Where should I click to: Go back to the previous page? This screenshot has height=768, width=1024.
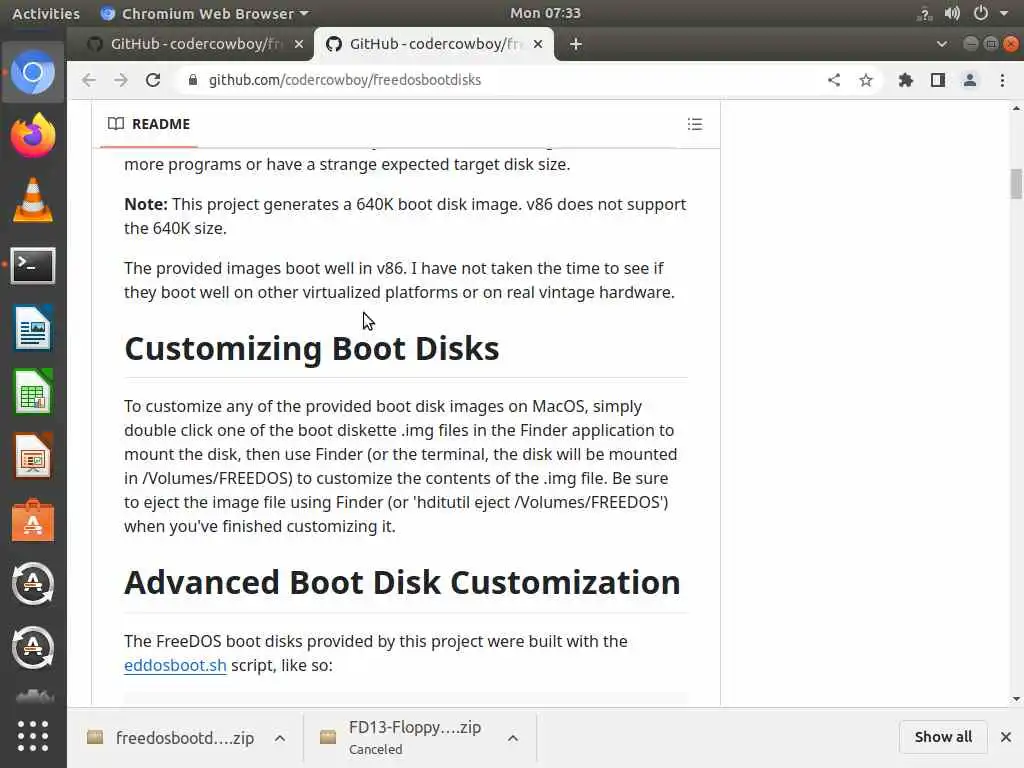click(89, 80)
